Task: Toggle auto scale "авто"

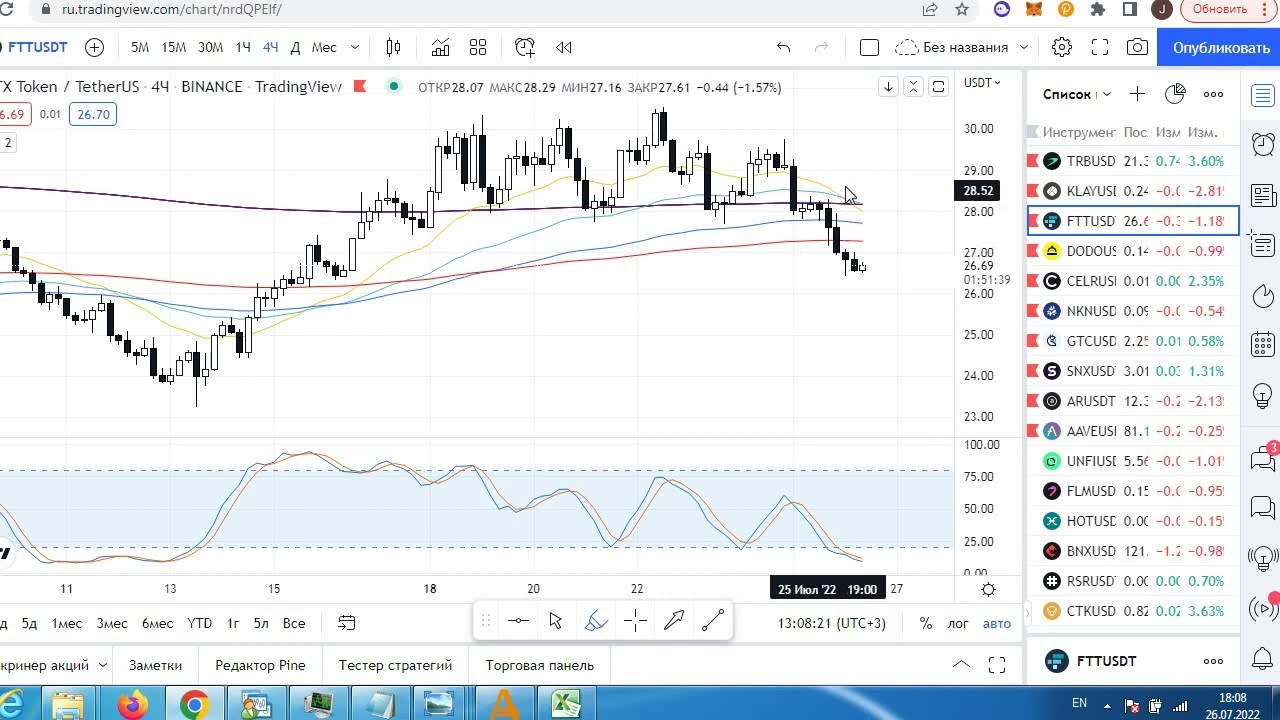Action: (997, 623)
